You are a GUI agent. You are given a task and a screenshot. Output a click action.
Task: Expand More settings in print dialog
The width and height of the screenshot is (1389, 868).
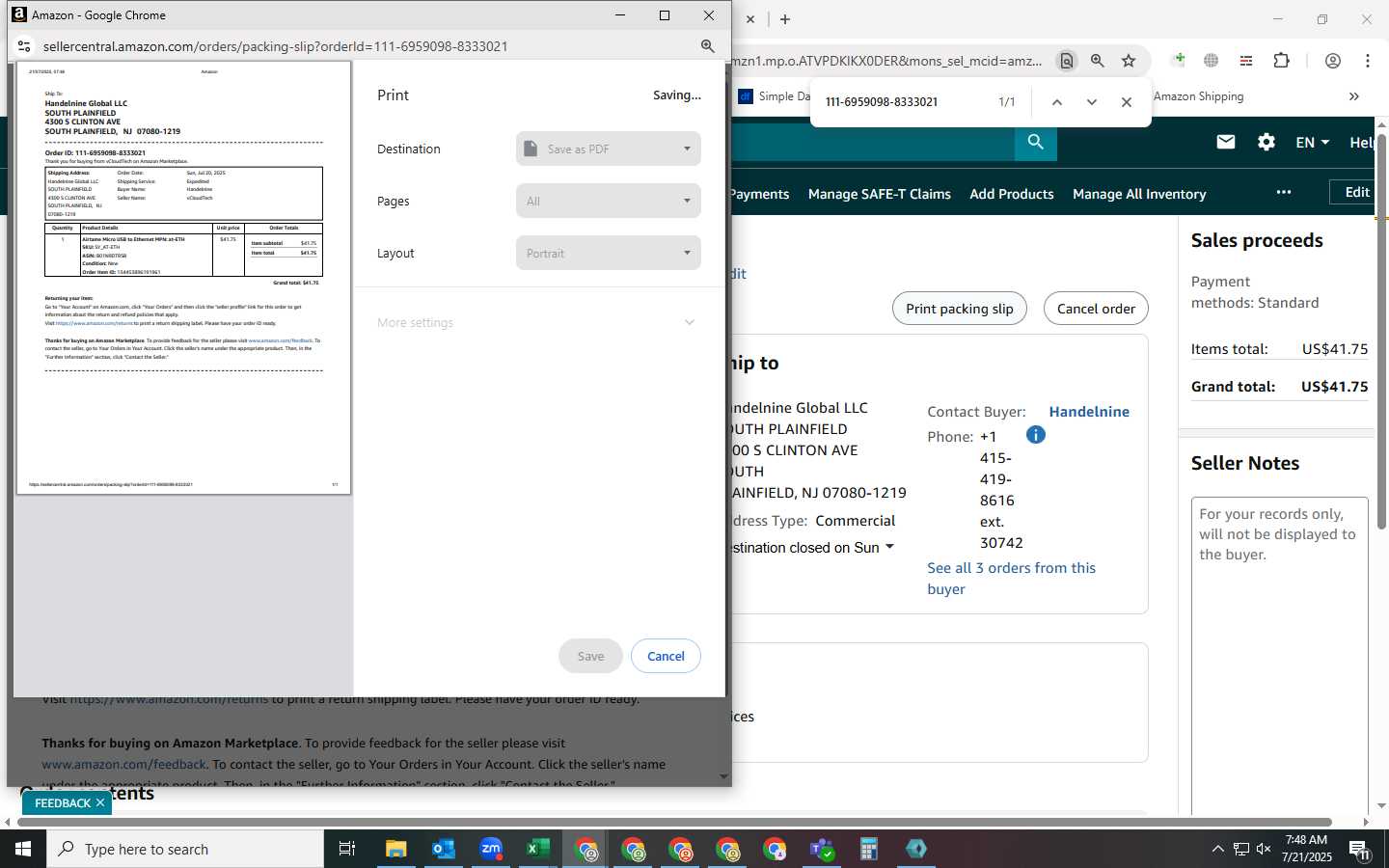coord(536,322)
